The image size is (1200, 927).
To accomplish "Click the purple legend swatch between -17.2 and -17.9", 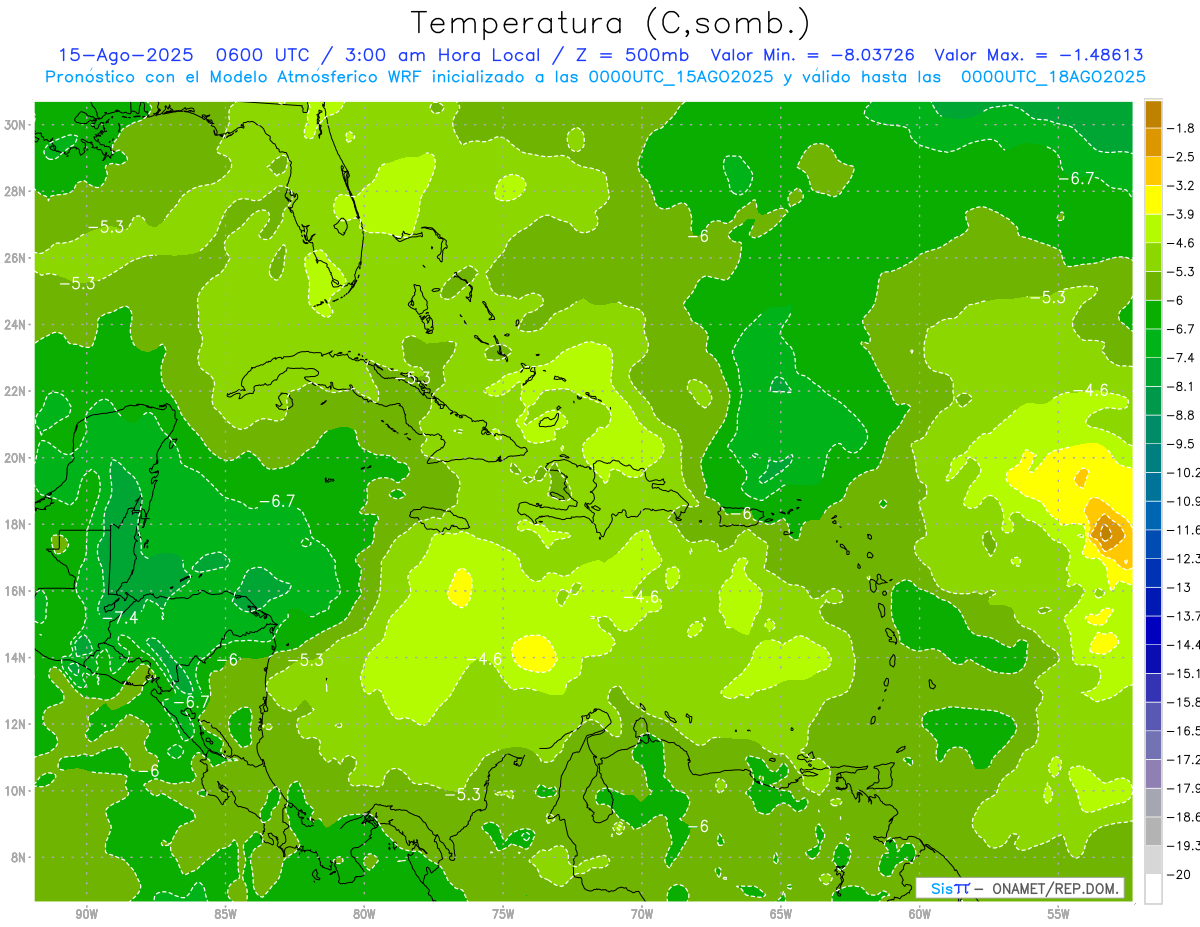I will tap(1154, 774).
